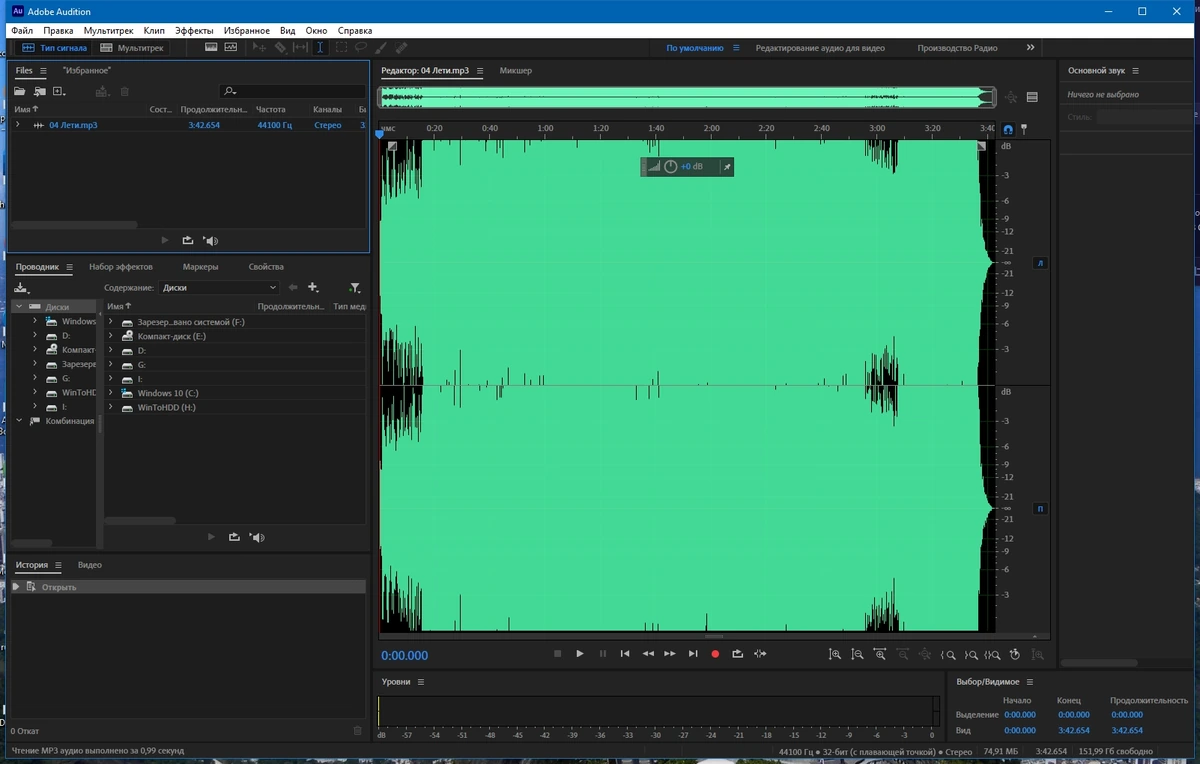
Task: Click Zoom Out Amplitude icon
Action: point(857,655)
